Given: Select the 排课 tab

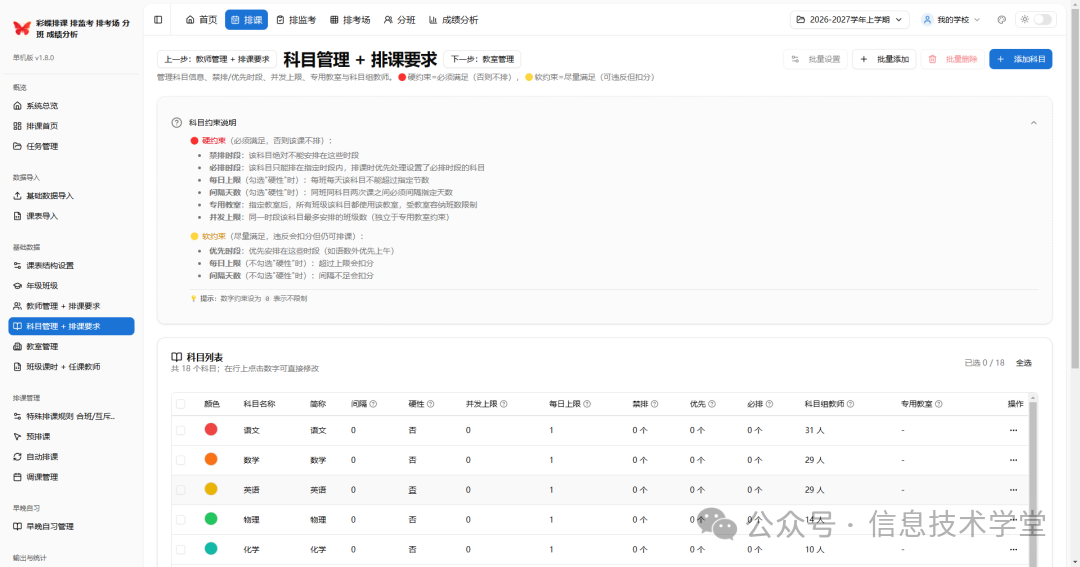Looking at the screenshot, I should [247, 20].
